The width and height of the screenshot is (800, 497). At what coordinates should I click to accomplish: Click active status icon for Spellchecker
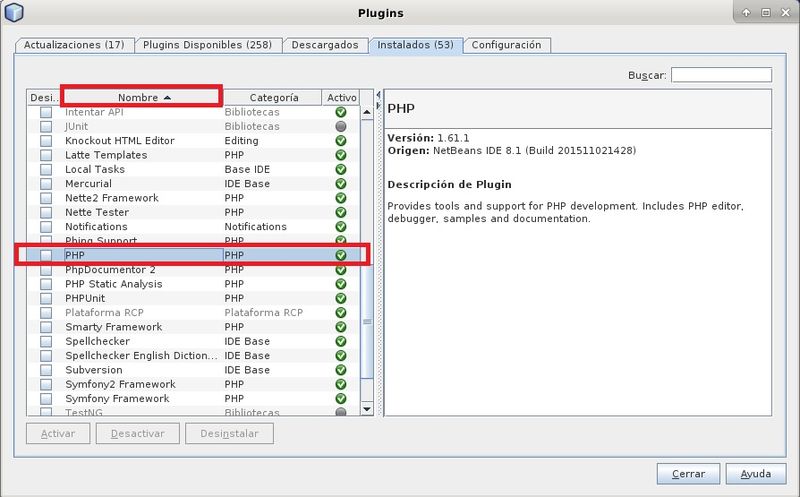click(x=341, y=341)
